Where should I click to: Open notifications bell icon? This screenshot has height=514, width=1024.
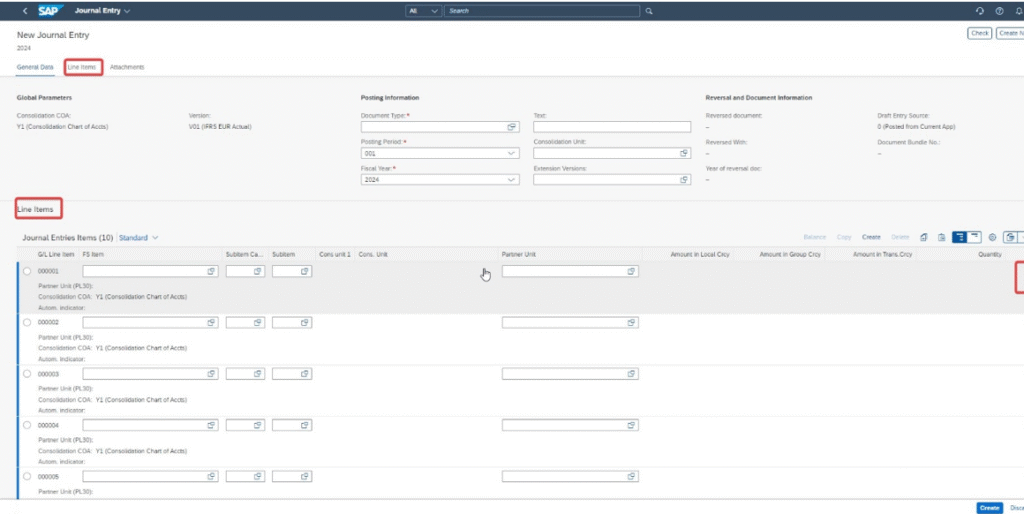[x=1018, y=11]
